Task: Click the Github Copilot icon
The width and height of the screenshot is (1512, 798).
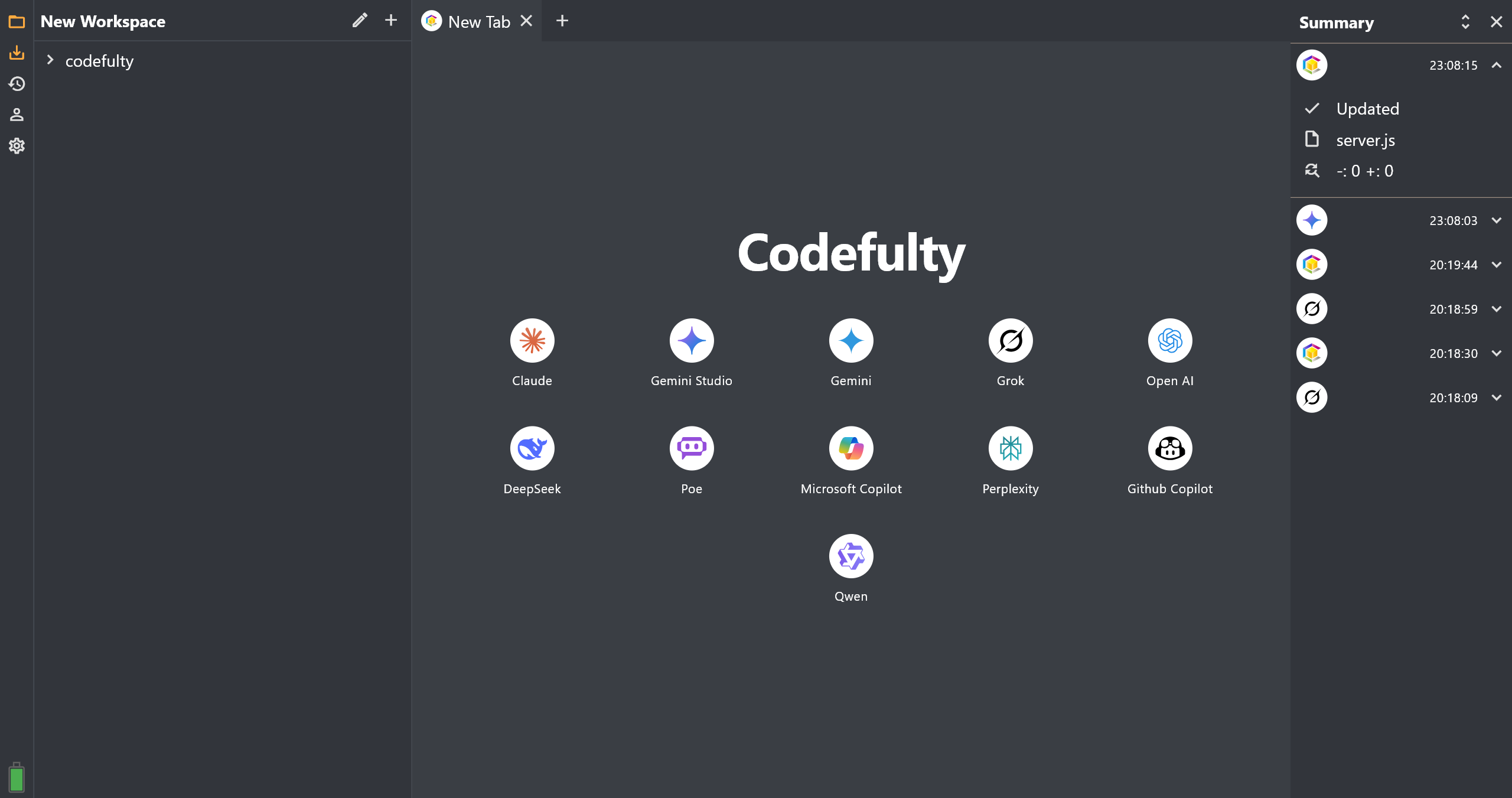Action: click(x=1169, y=448)
